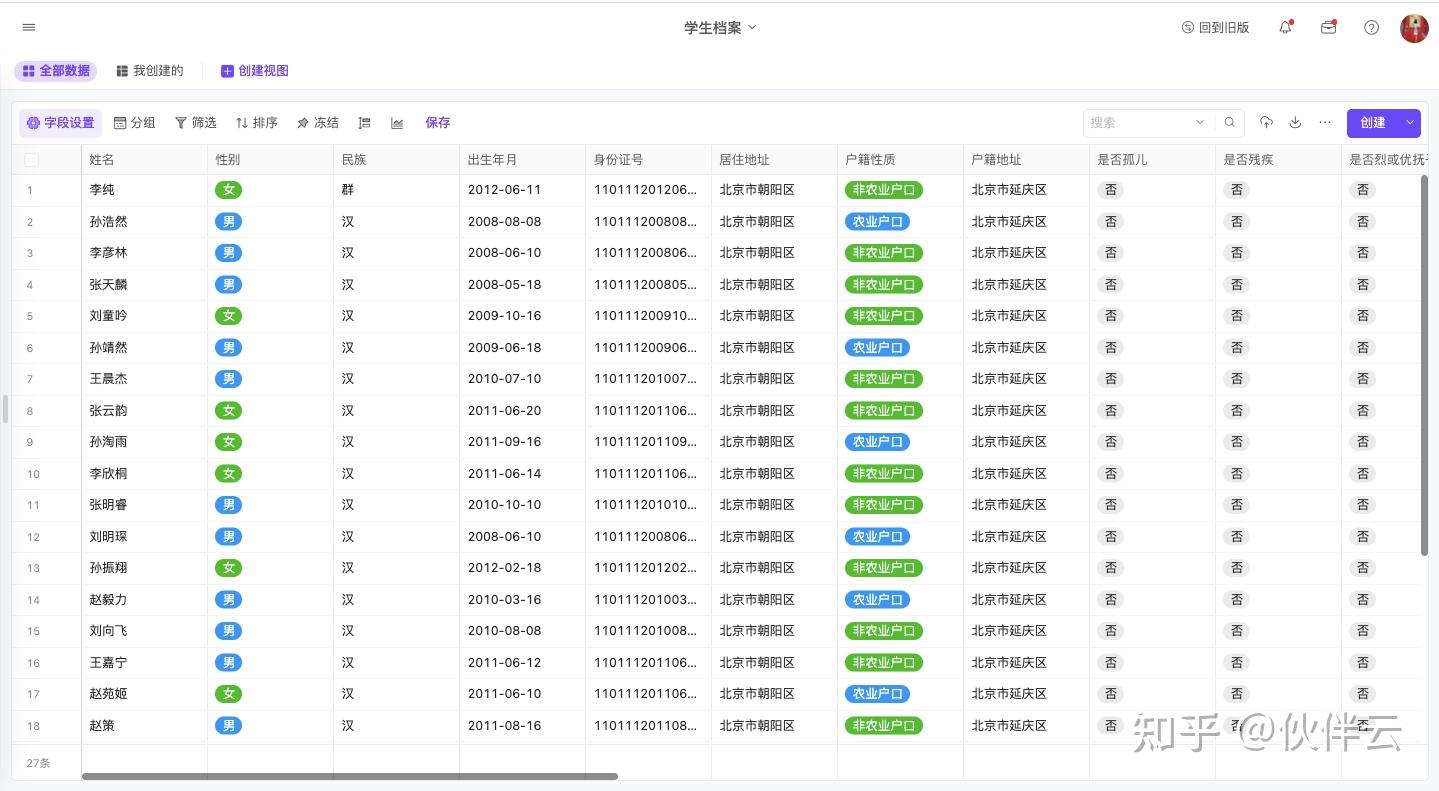Expand the dropdown arrow beside 创建

(1410, 123)
